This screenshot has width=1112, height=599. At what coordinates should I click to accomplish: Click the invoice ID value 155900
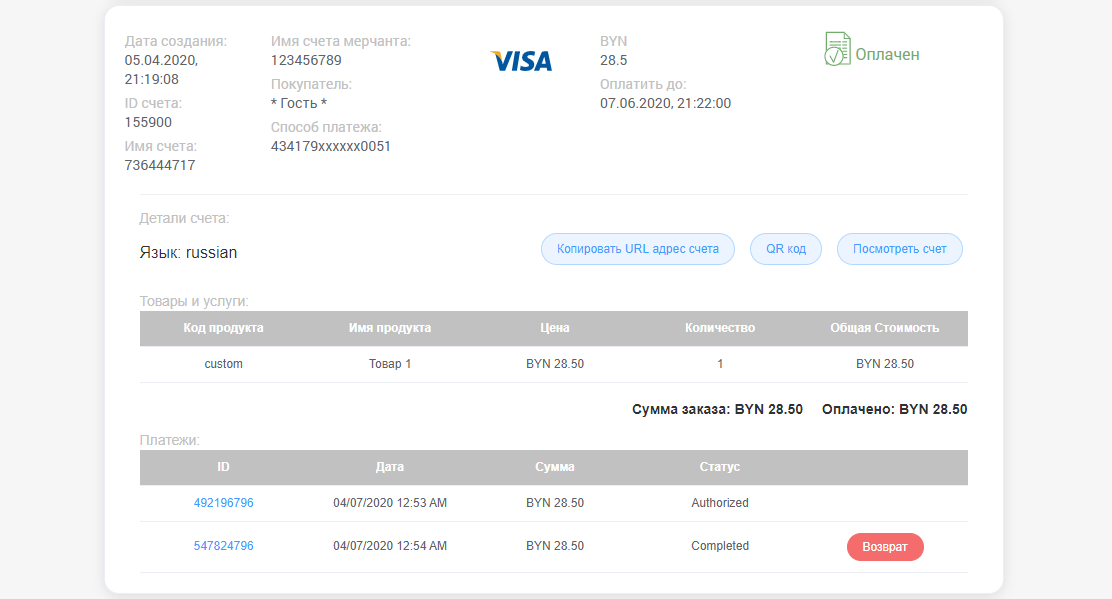[148, 122]
